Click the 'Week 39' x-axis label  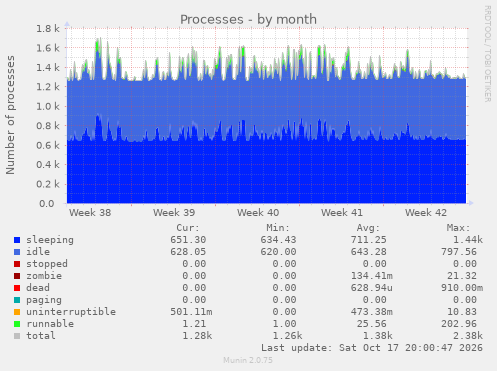tap(174, 213)
